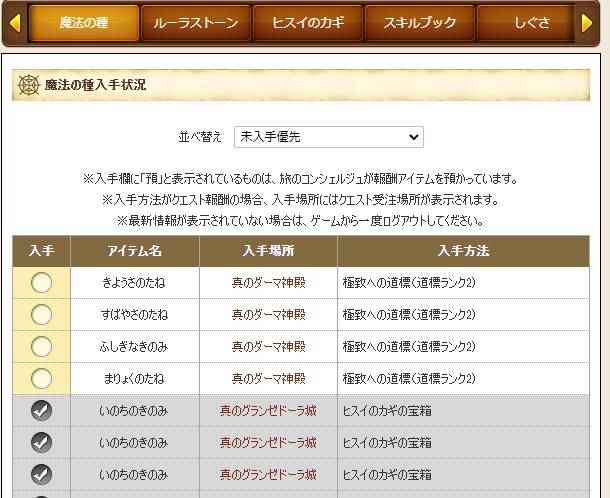Screen dimensions: 610x498
Task: Click the empty circle for きようさのたね
Action: [x=41, y=282]
